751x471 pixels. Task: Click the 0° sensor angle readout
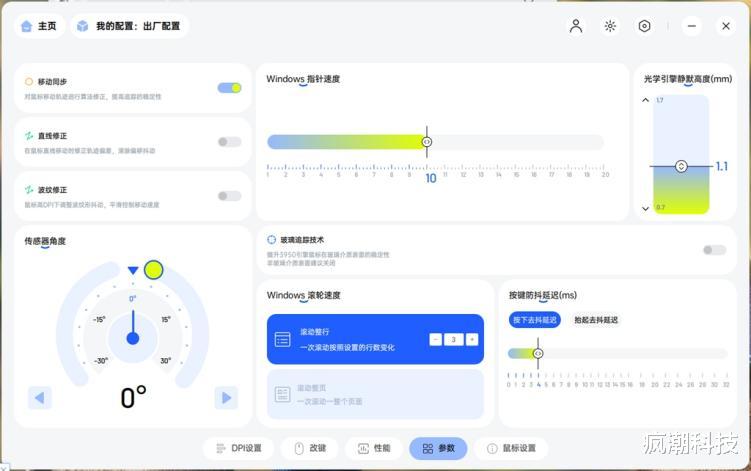(134, 397)
